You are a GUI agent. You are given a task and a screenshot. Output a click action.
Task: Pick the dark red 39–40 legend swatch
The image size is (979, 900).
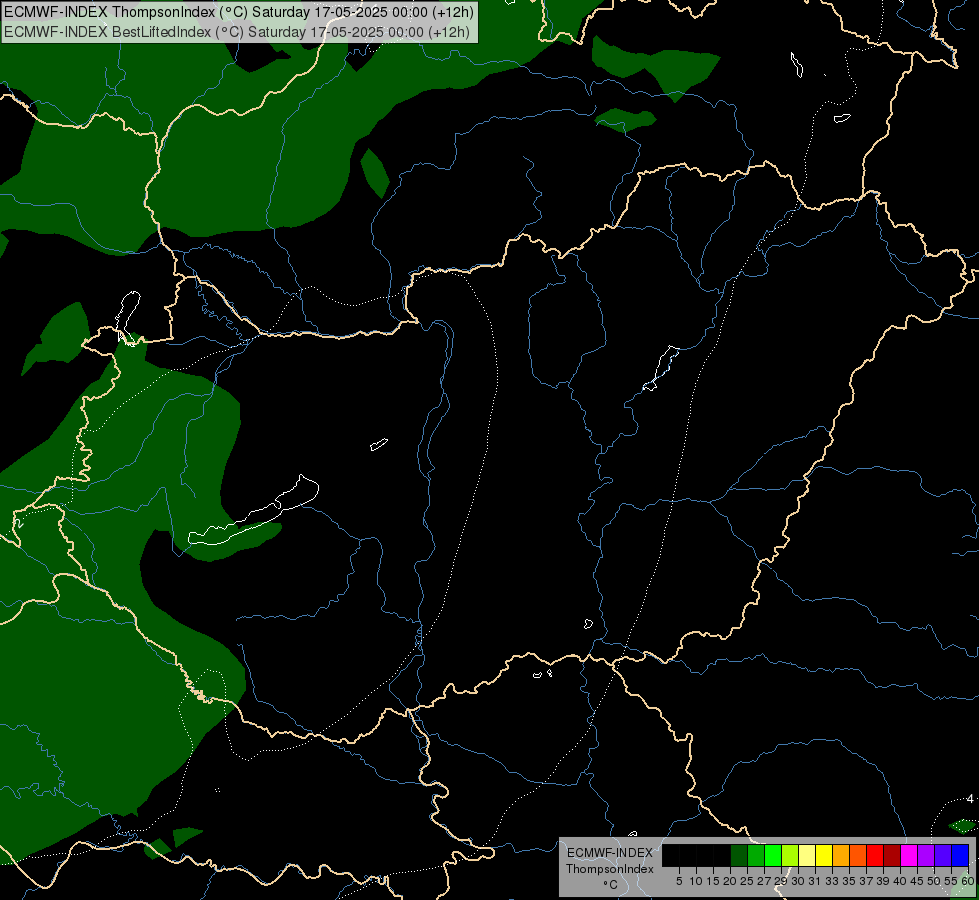(x=892, y=855)
